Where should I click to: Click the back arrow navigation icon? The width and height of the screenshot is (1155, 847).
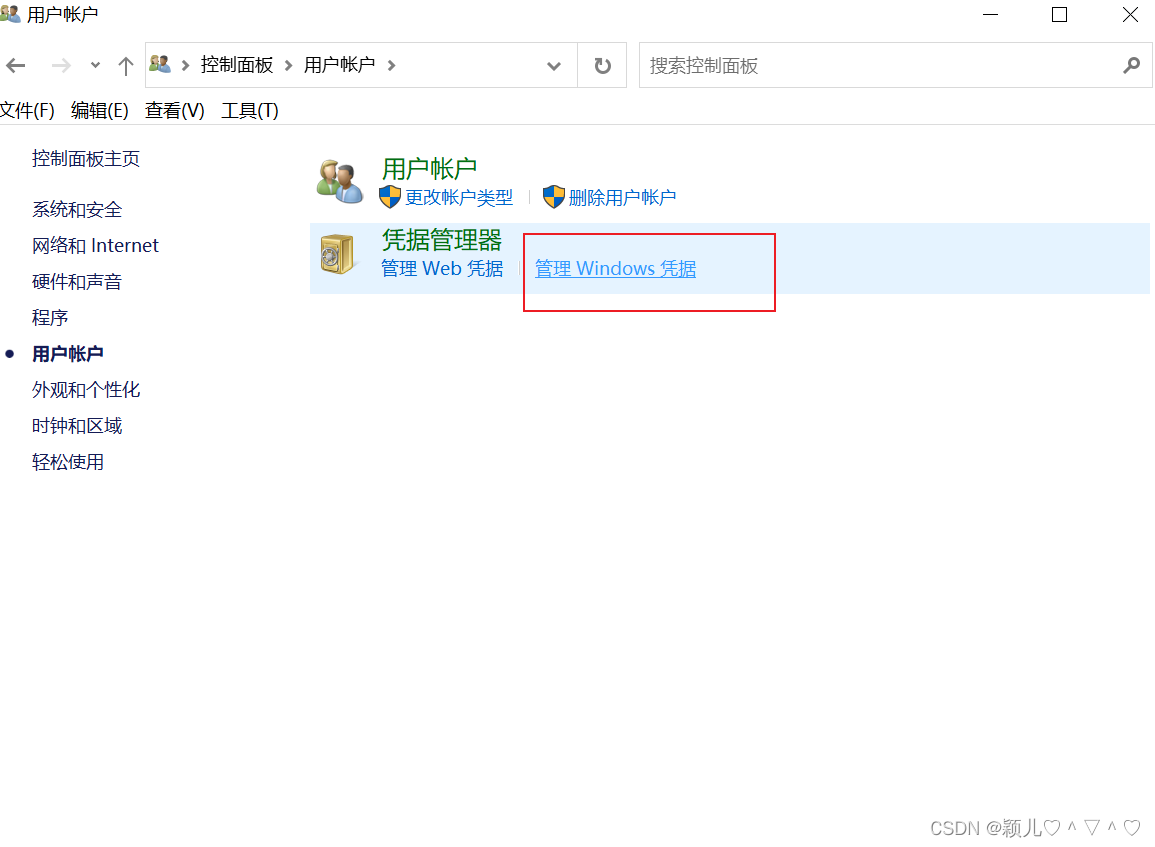point(16,64)
